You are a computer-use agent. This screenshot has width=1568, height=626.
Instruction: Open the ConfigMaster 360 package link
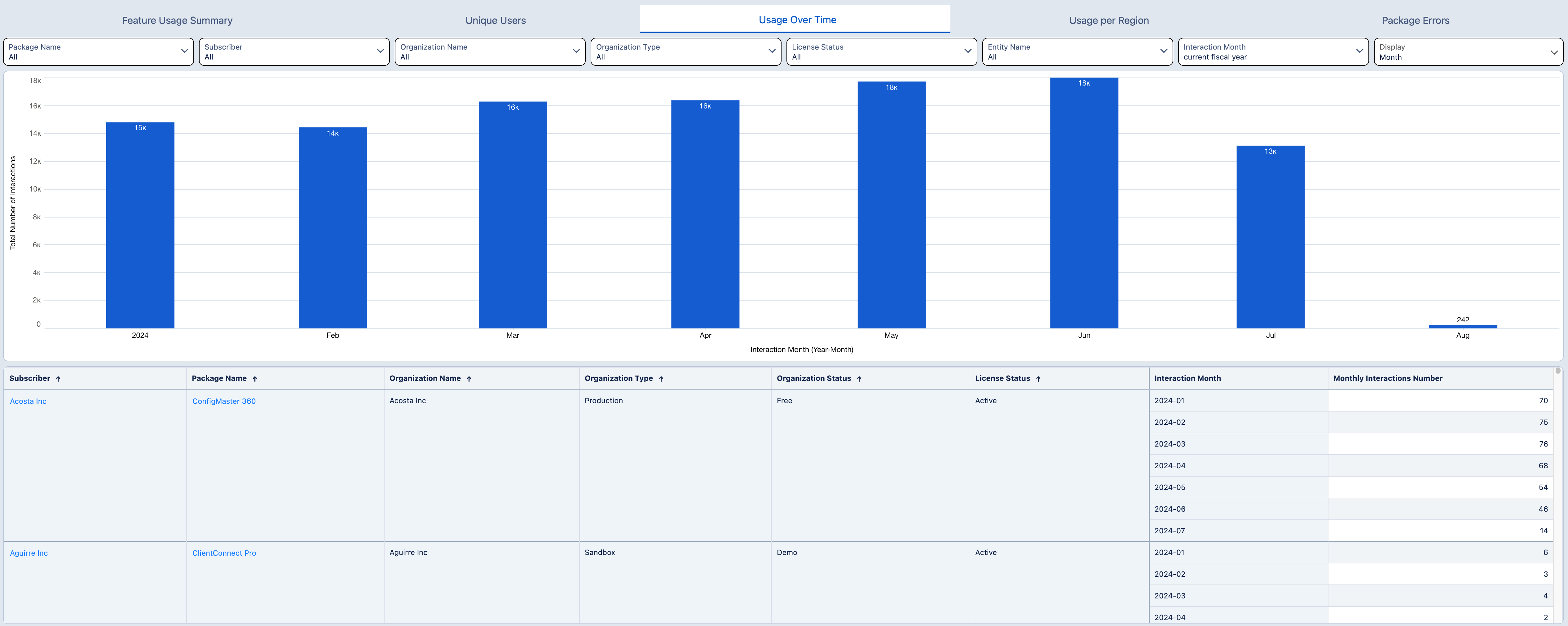coord(224,401)
